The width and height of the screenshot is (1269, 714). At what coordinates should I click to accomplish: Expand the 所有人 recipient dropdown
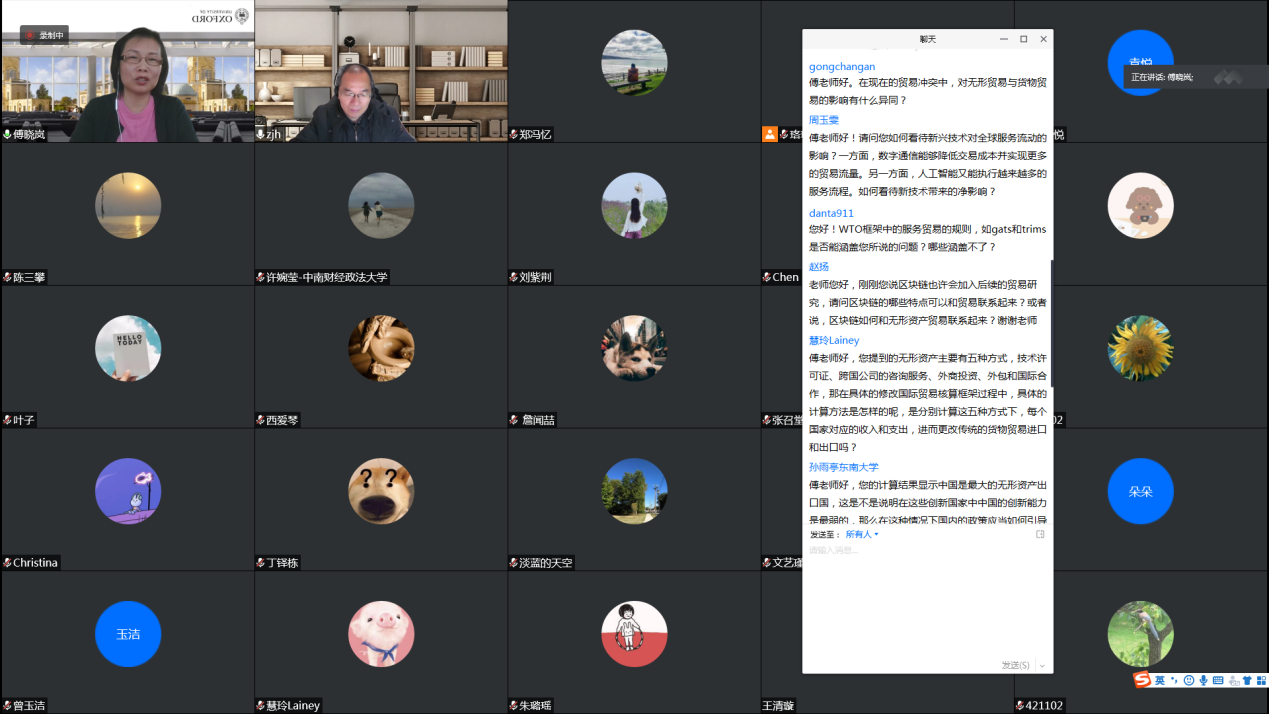(861, 534)
